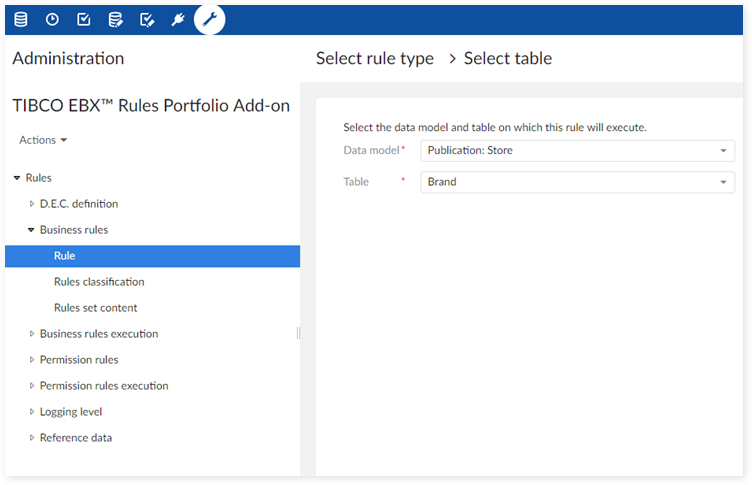
Task: Open the checkbox-with-pencil (workflow modeling) icon
Action: tap(147, 19)
